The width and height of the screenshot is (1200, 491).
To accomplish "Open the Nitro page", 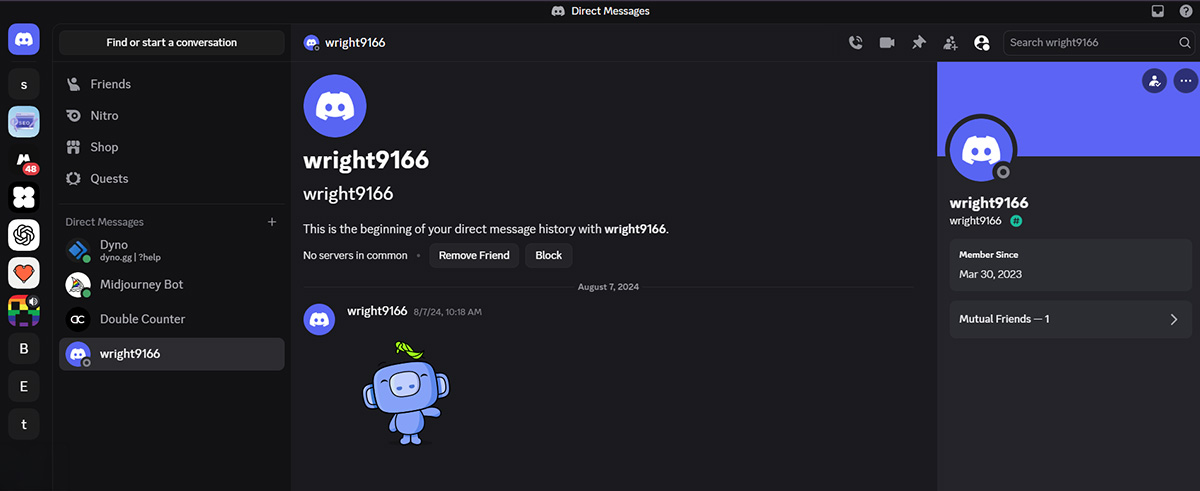I will coord(172,116).
